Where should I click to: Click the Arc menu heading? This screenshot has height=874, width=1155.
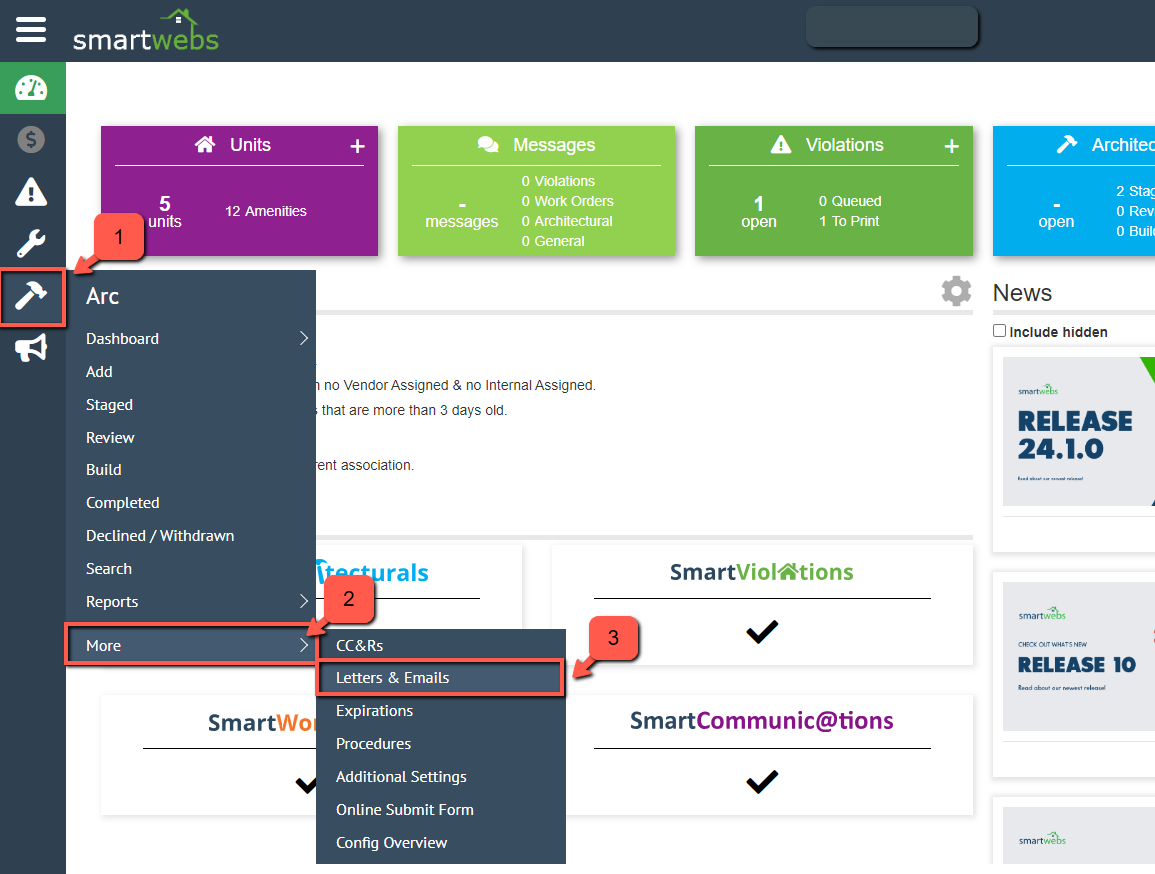point(102,296)
